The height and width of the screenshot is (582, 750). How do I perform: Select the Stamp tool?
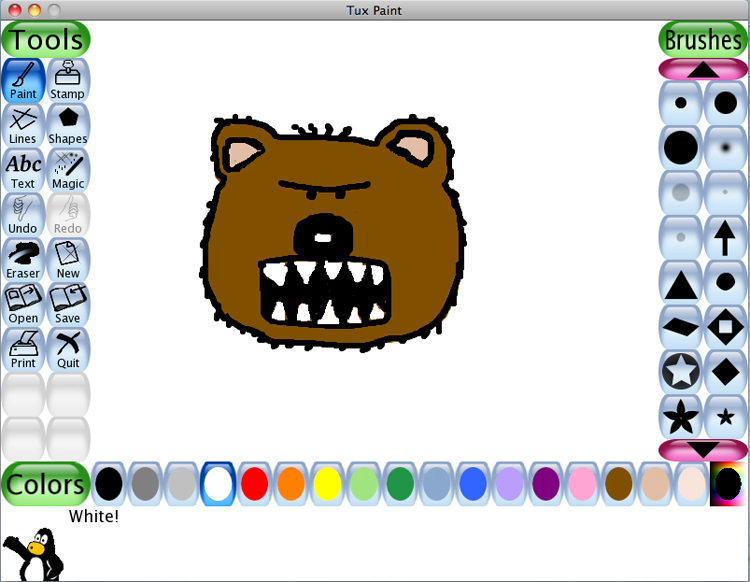[x=68, y=80]
